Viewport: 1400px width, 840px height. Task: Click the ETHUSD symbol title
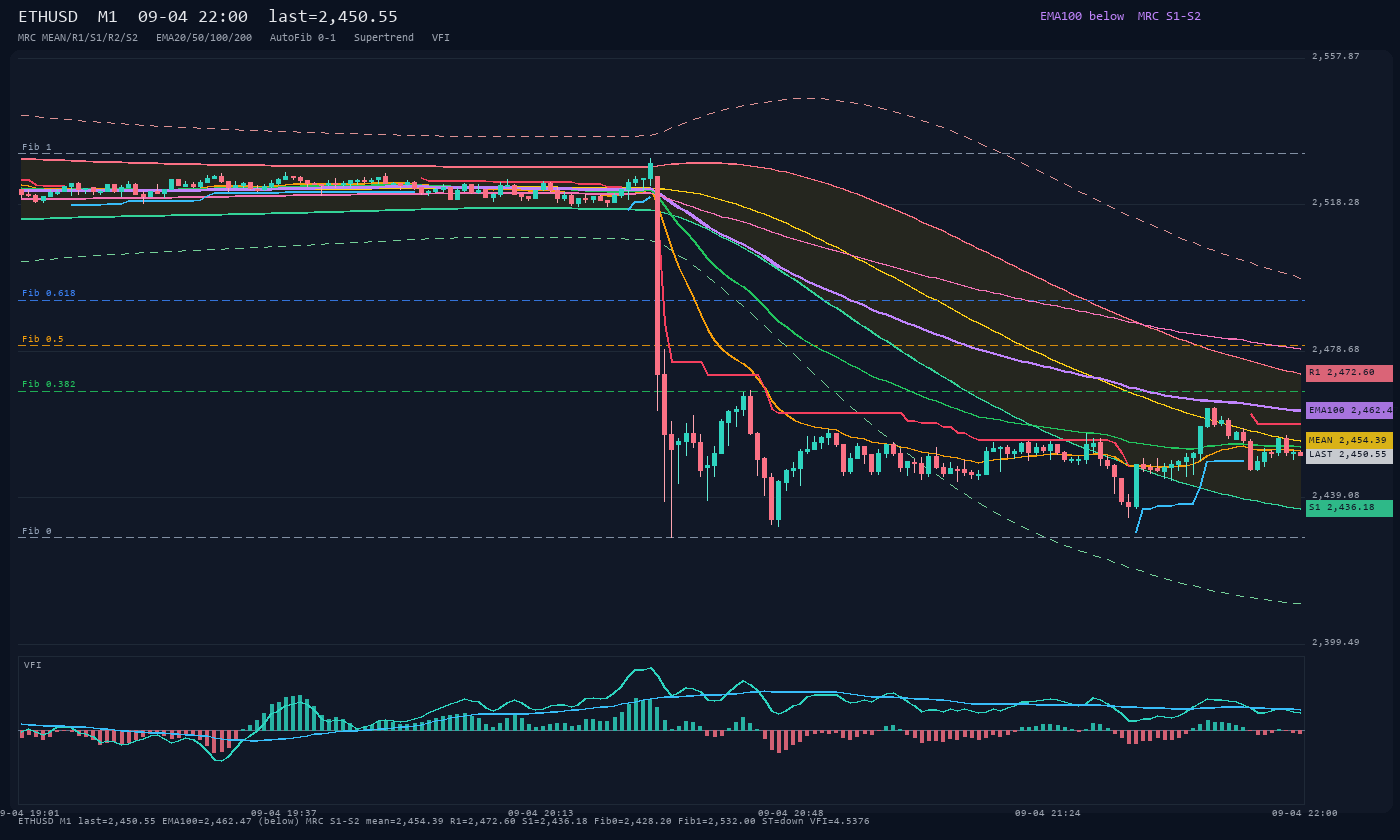point(48,17)
